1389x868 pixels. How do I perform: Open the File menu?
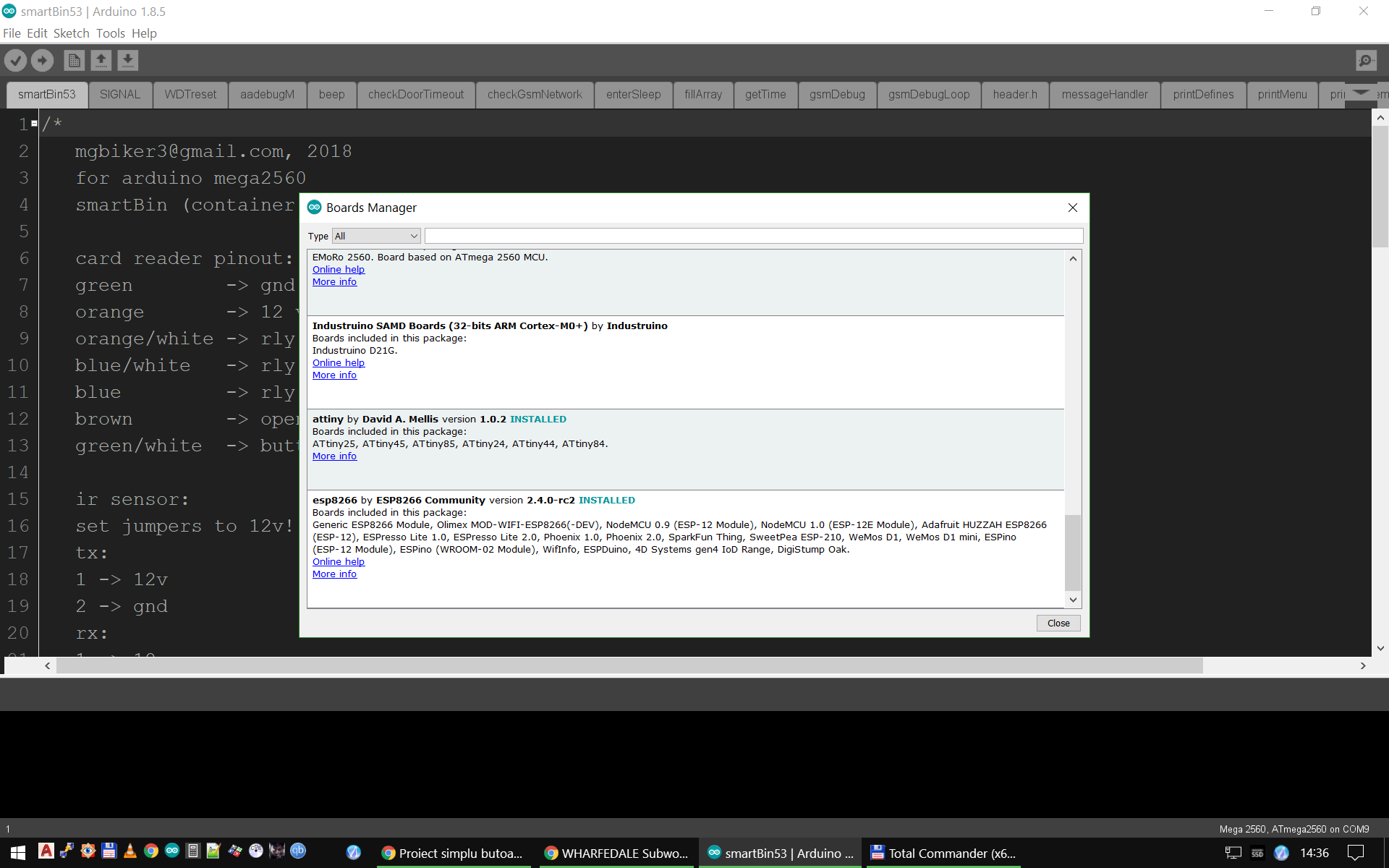tap(12, 33)
